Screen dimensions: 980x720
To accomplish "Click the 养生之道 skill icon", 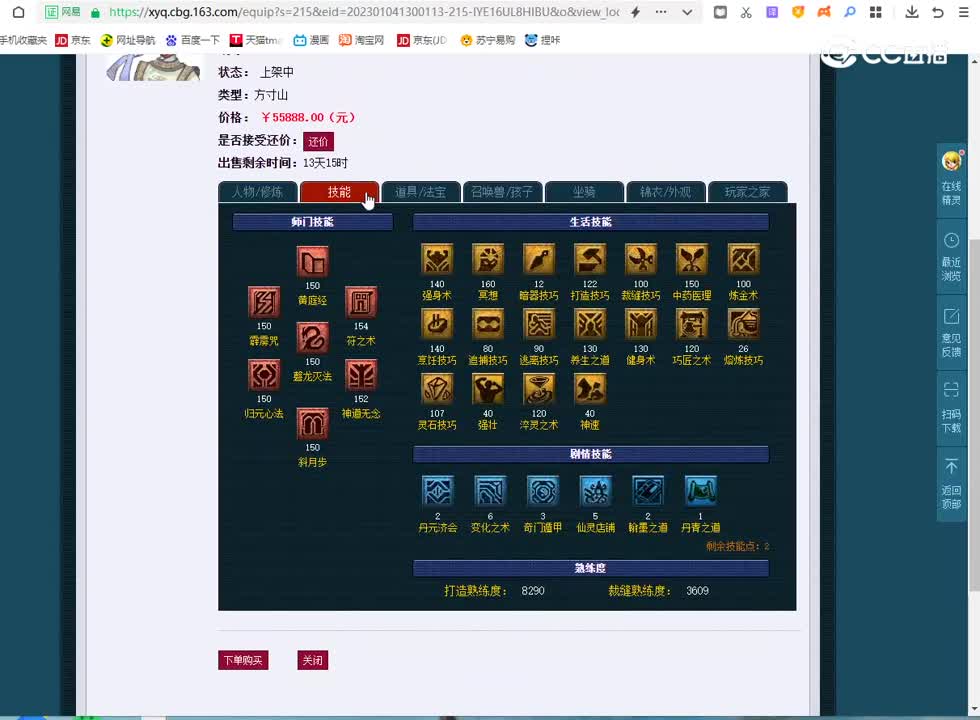I will click(x=590, y=324).
